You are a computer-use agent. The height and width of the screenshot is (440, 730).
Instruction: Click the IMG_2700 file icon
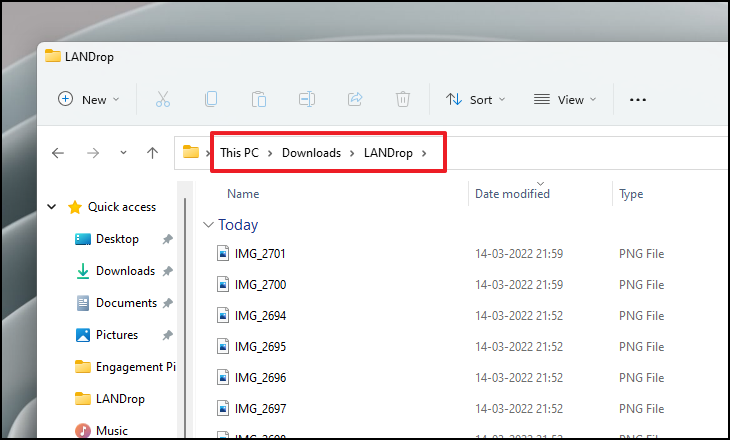point(223,284)
